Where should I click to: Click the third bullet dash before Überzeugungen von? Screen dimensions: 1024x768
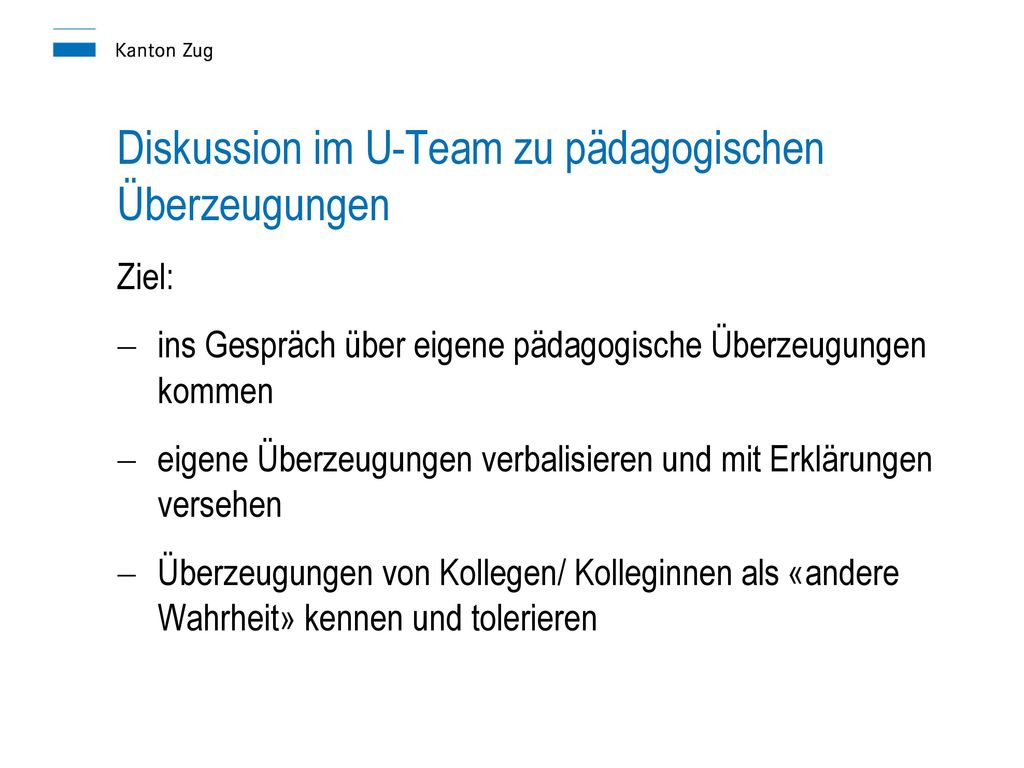(x=127, y=575)
